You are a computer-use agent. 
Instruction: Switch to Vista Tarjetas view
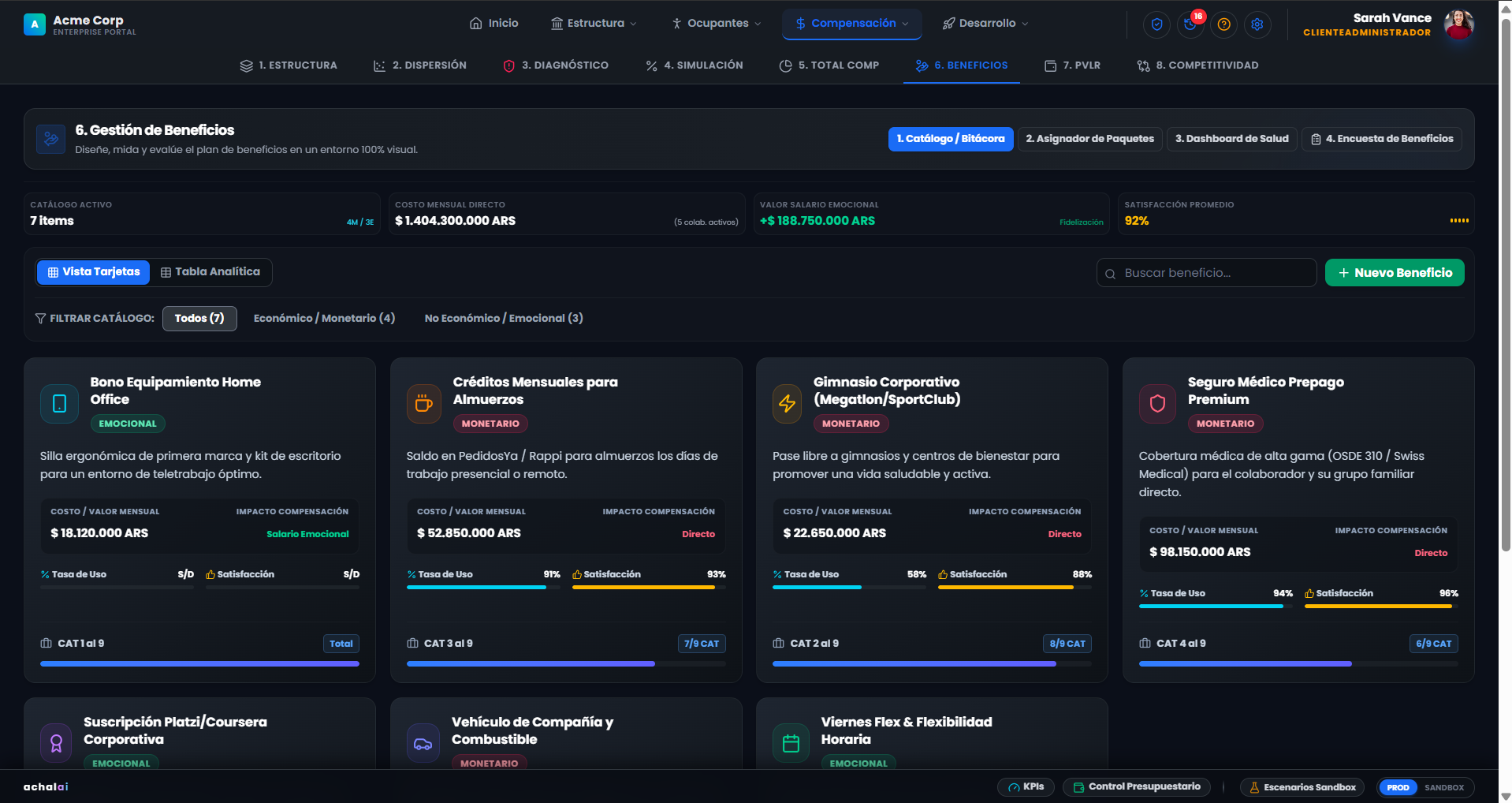click(x=94, y=272)
